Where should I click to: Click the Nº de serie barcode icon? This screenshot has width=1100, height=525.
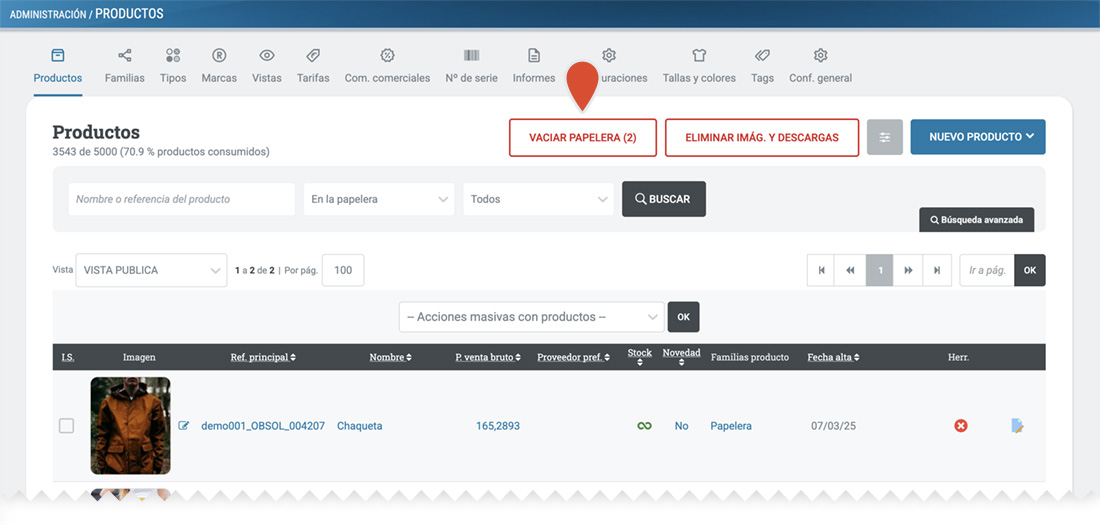(x=471, y=55)
